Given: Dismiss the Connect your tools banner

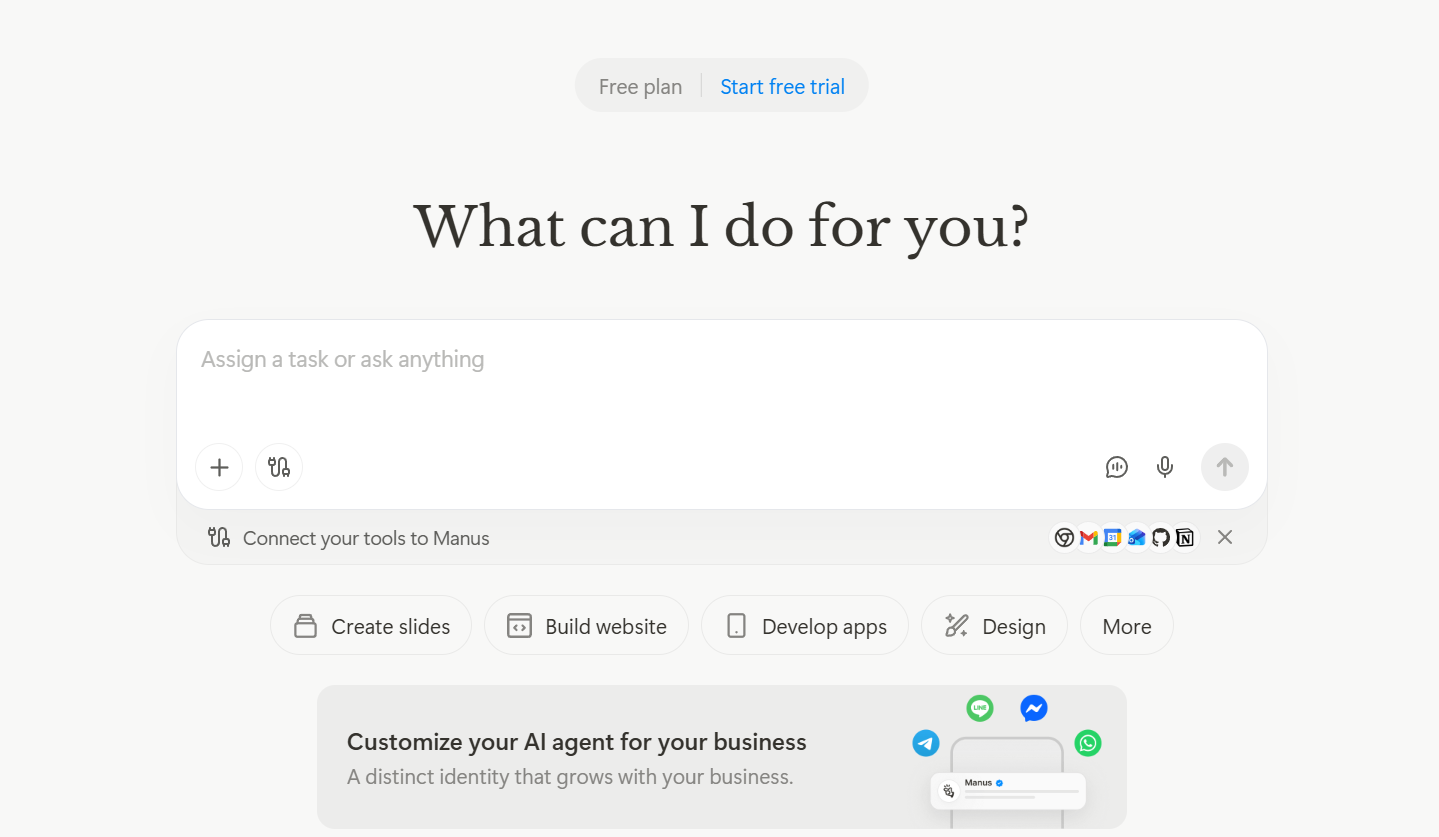Looking at the screenshot, I should 1225,538.
